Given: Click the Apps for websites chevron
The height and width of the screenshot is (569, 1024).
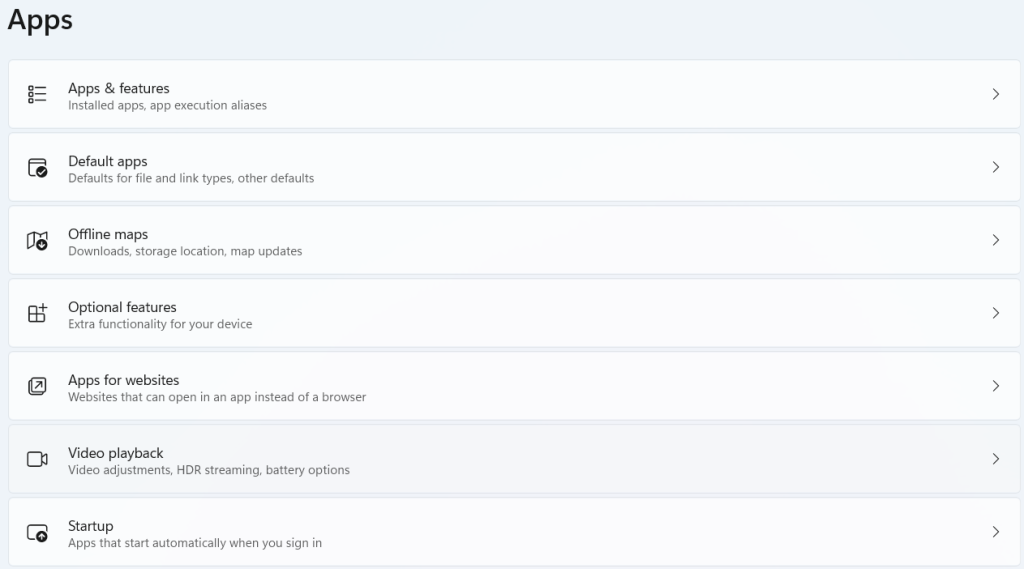Looking at the screenshot, I should pos(996,386).
